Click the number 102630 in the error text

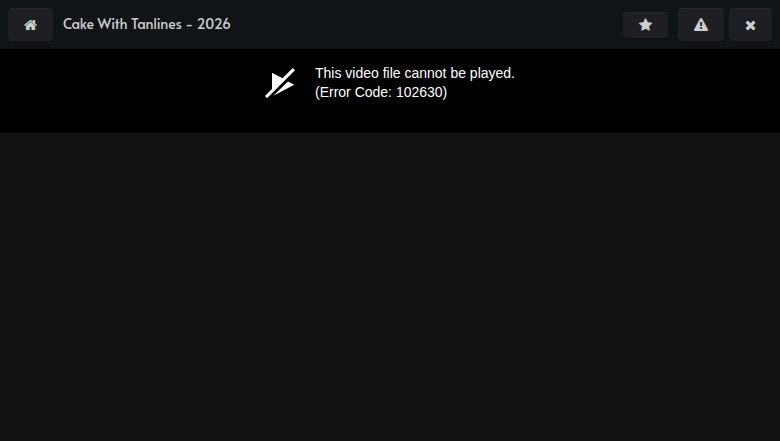click(419, 92)
